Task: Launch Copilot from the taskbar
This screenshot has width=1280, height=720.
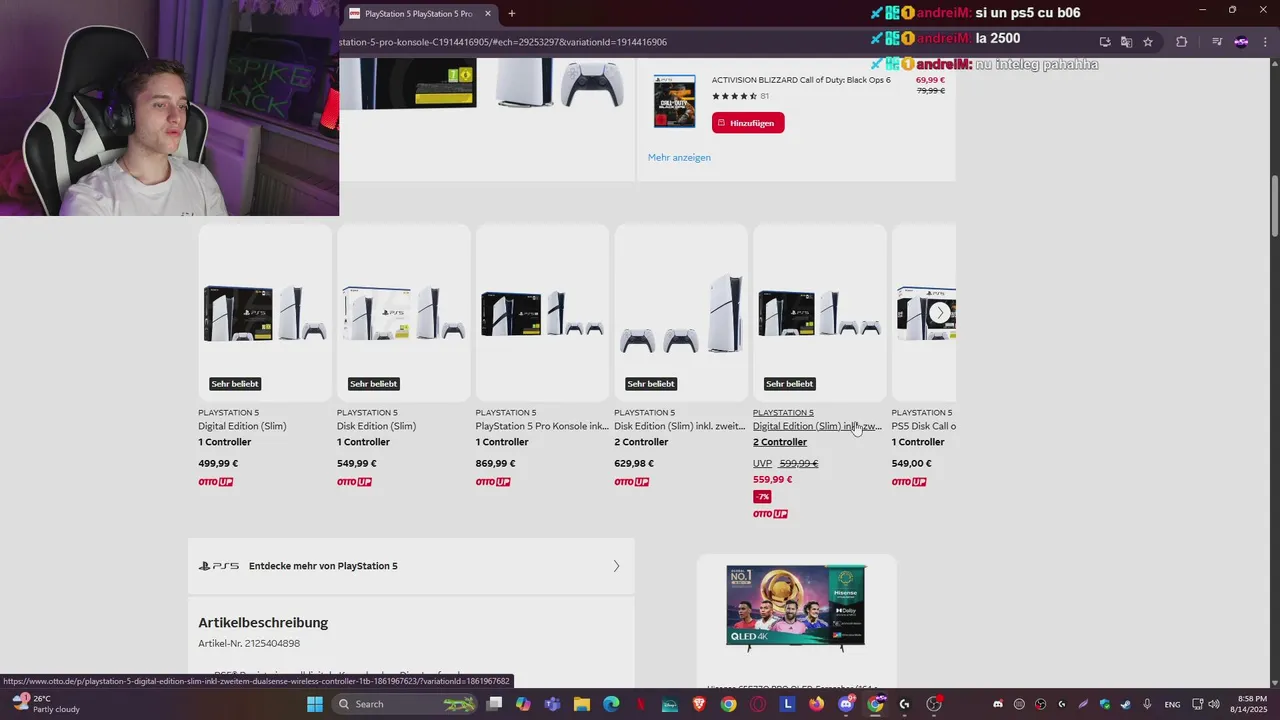Action: click(x=523, y=704)
